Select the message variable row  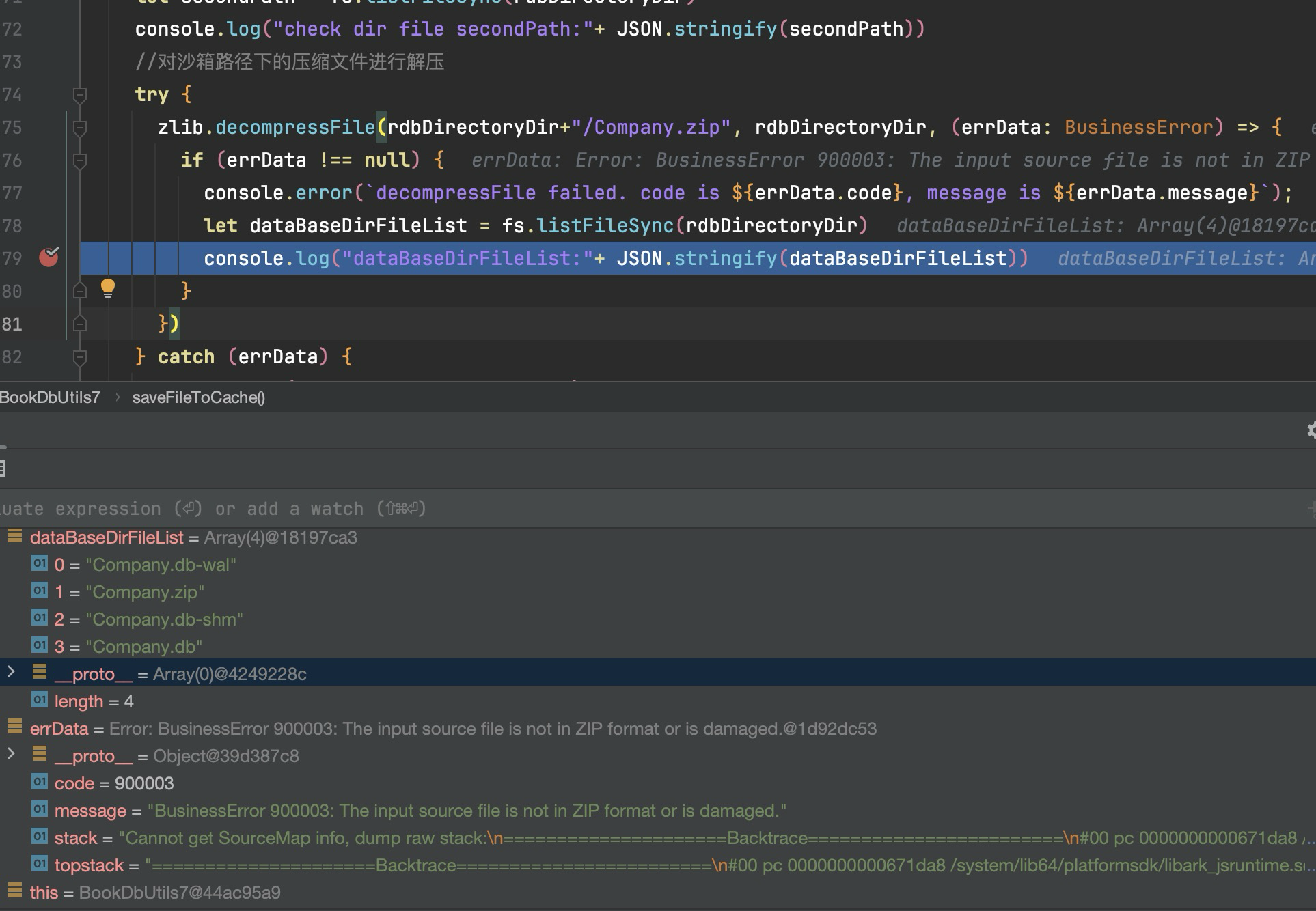tap(658, 811)
